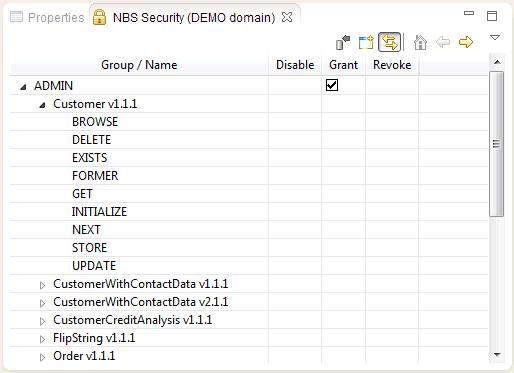Click the NBS Security lock icon
The image size is (514, 373).
(x=99, y=17)
